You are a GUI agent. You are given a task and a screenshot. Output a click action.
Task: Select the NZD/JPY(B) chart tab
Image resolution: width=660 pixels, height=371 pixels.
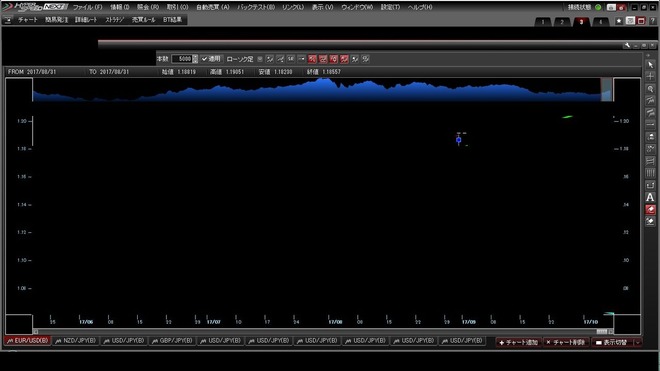[75, 341]
